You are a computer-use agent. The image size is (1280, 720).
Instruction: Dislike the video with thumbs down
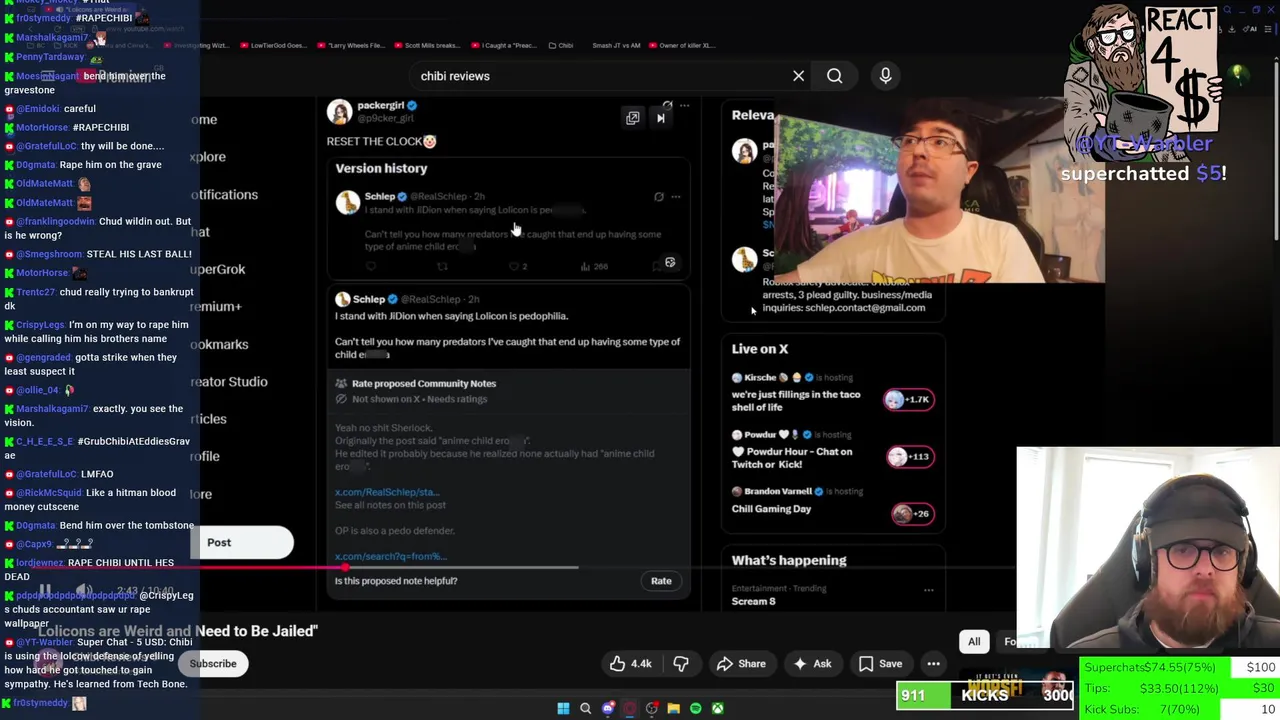point(680,664)
